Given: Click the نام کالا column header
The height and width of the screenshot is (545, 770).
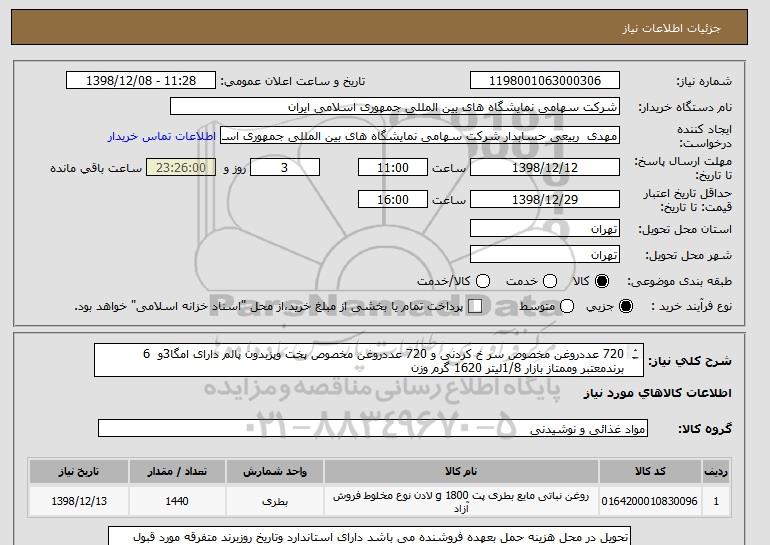Looking at the screenshot, I should [461, 471].
